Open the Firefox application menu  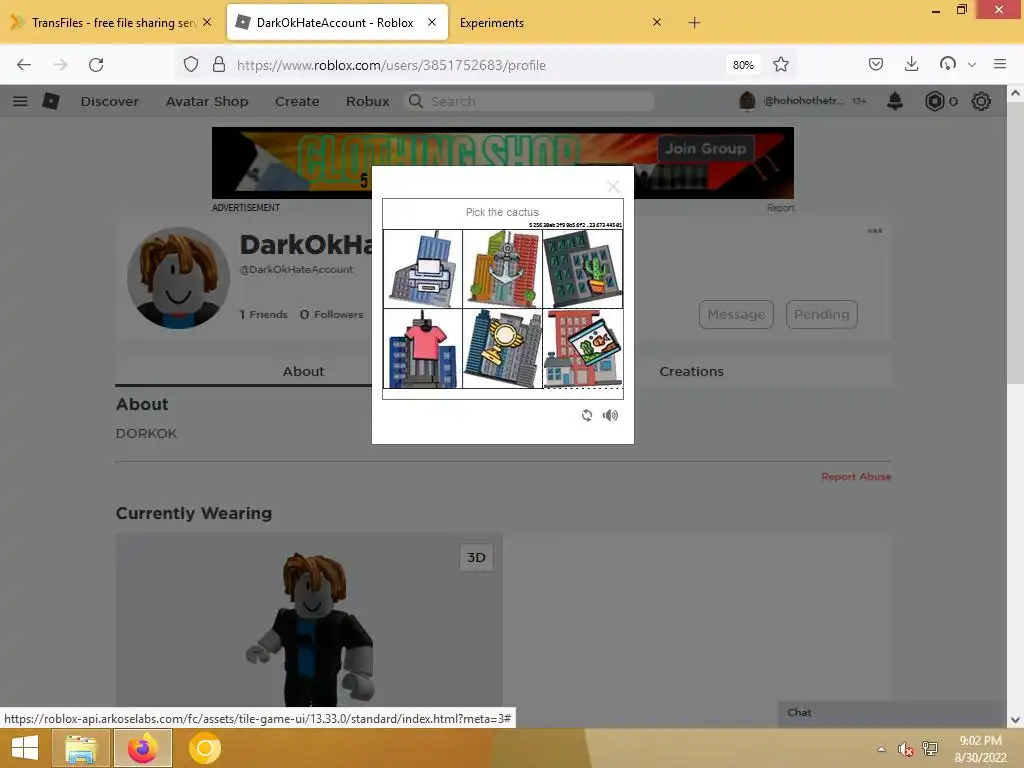point(1000,64)
